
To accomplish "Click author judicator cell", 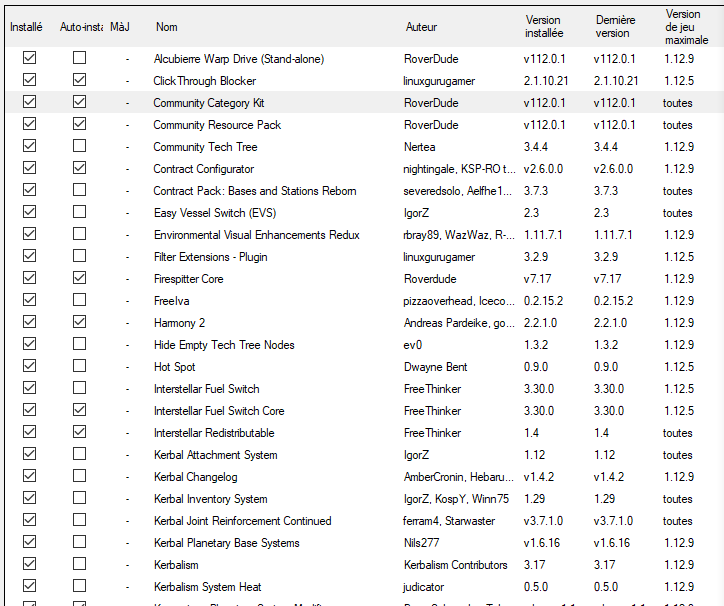I will 423,587.
